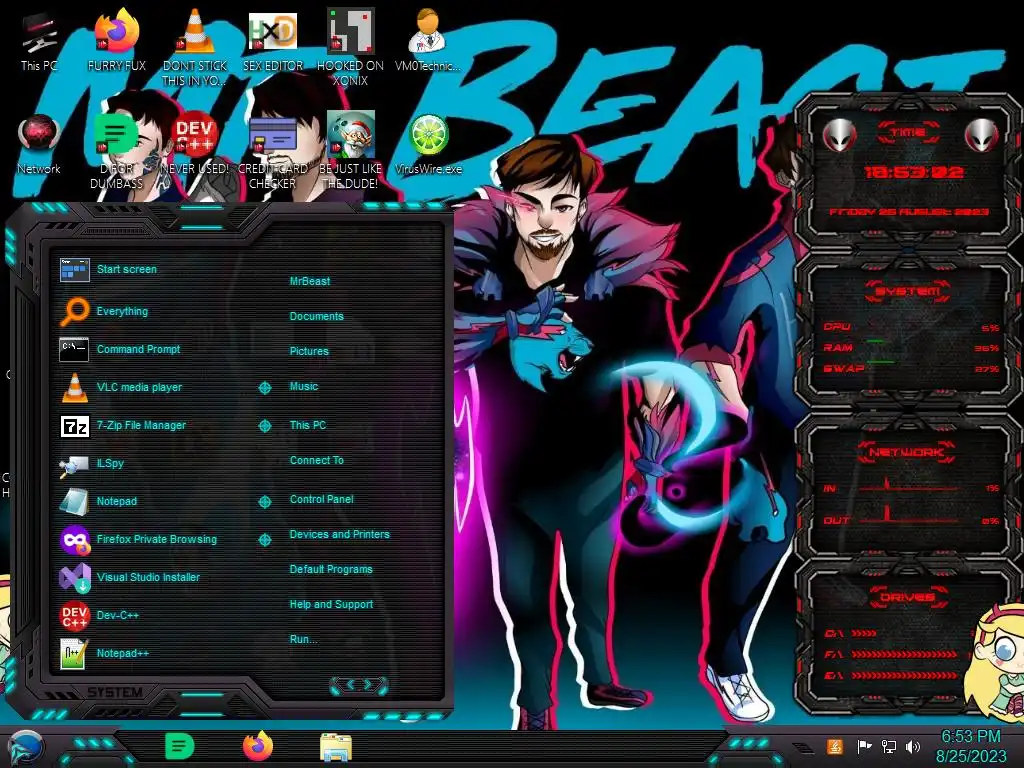Click the F:\ drive entry in DRIVES widget

pos(891,654)
